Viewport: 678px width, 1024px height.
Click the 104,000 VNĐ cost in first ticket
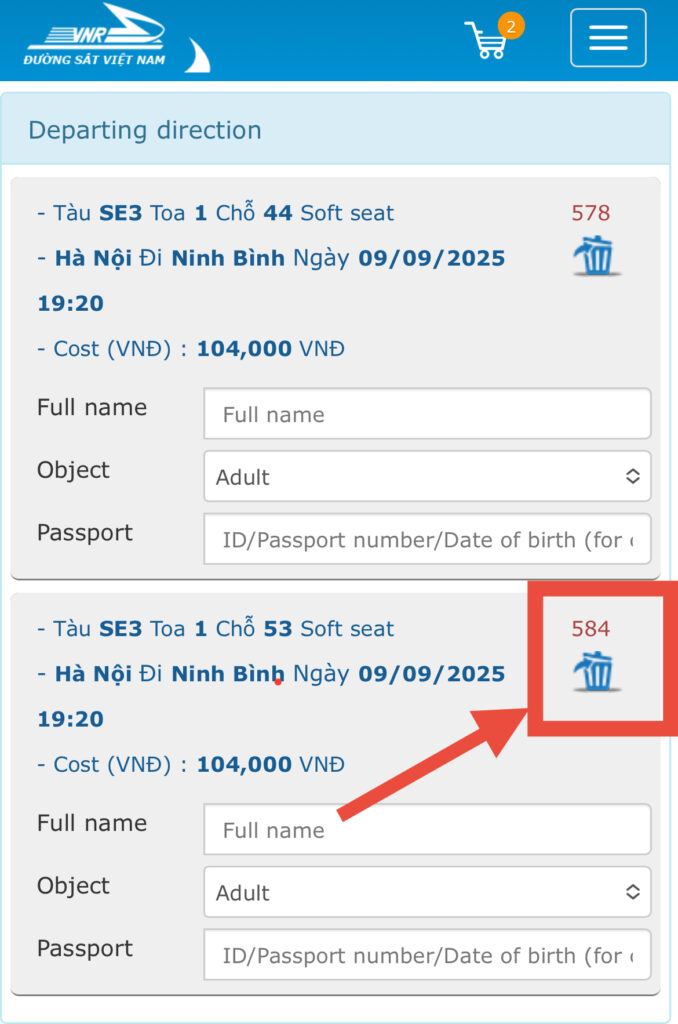pos(270,349)
